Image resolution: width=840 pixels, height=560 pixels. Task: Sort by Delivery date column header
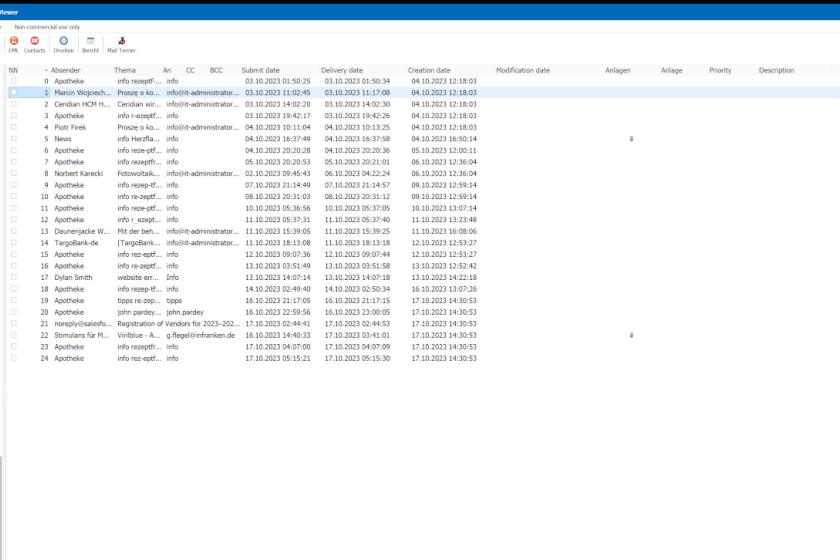coord(342,70)
